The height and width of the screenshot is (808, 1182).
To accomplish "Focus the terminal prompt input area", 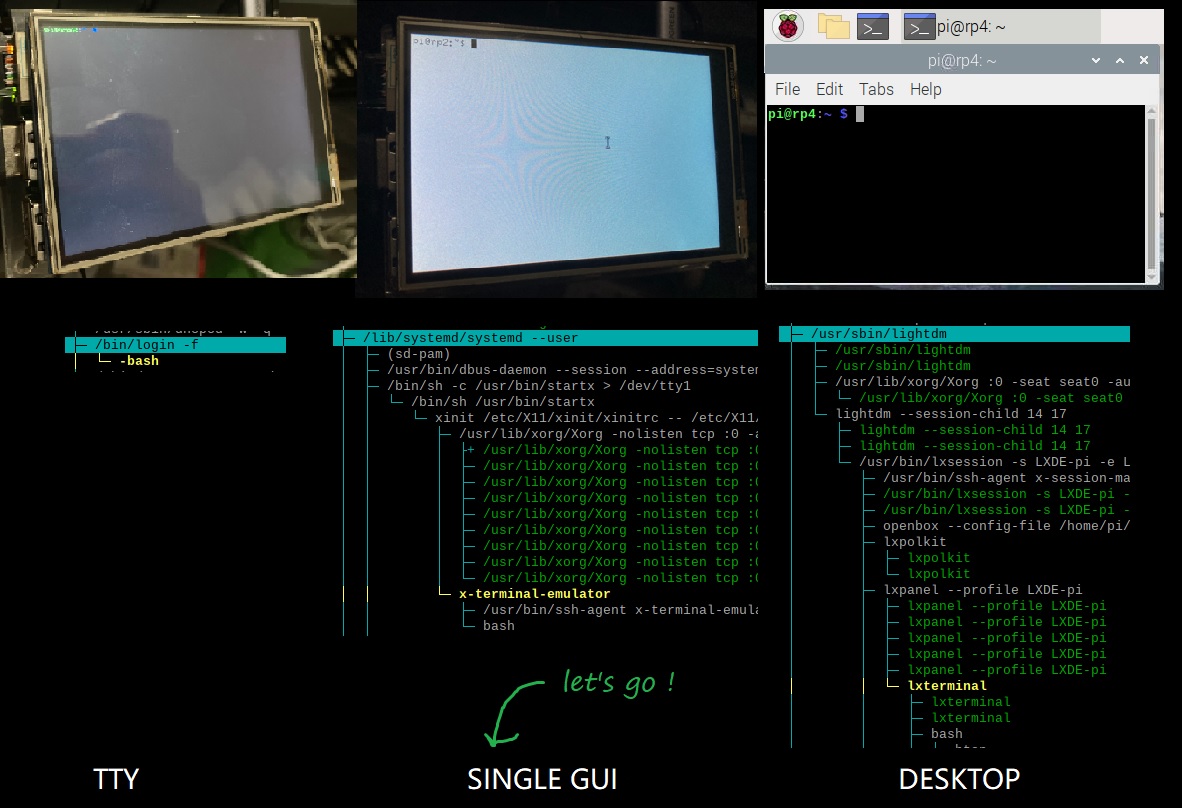I will [x=950, y=190].
